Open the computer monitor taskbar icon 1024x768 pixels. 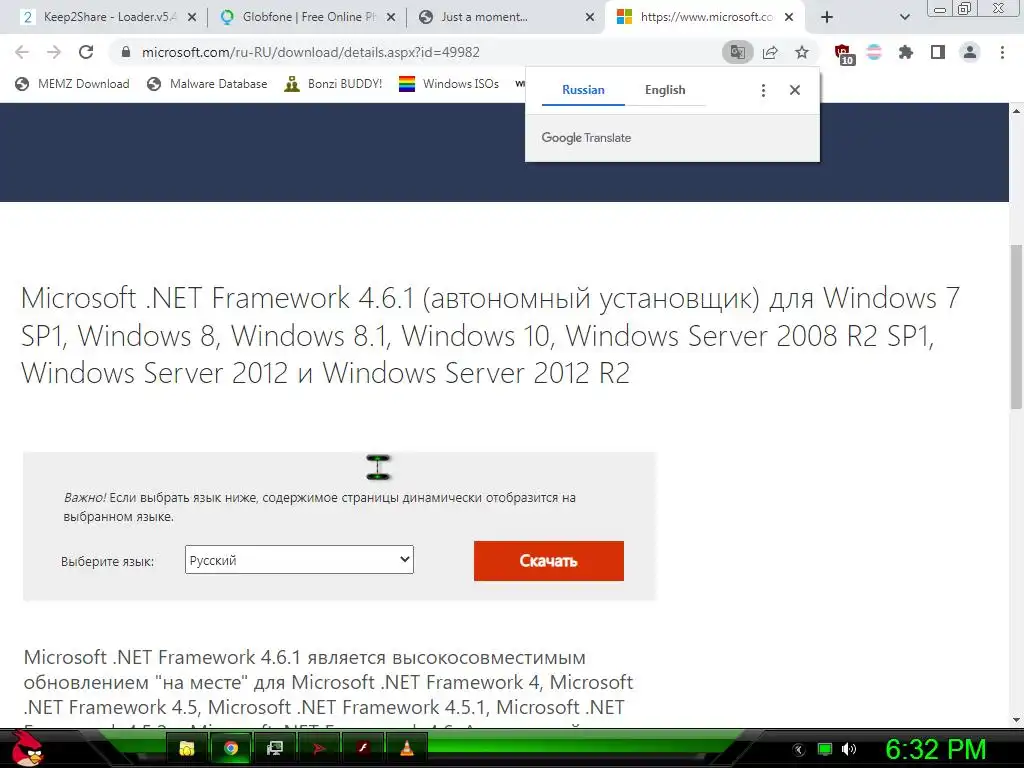(274, 748)
